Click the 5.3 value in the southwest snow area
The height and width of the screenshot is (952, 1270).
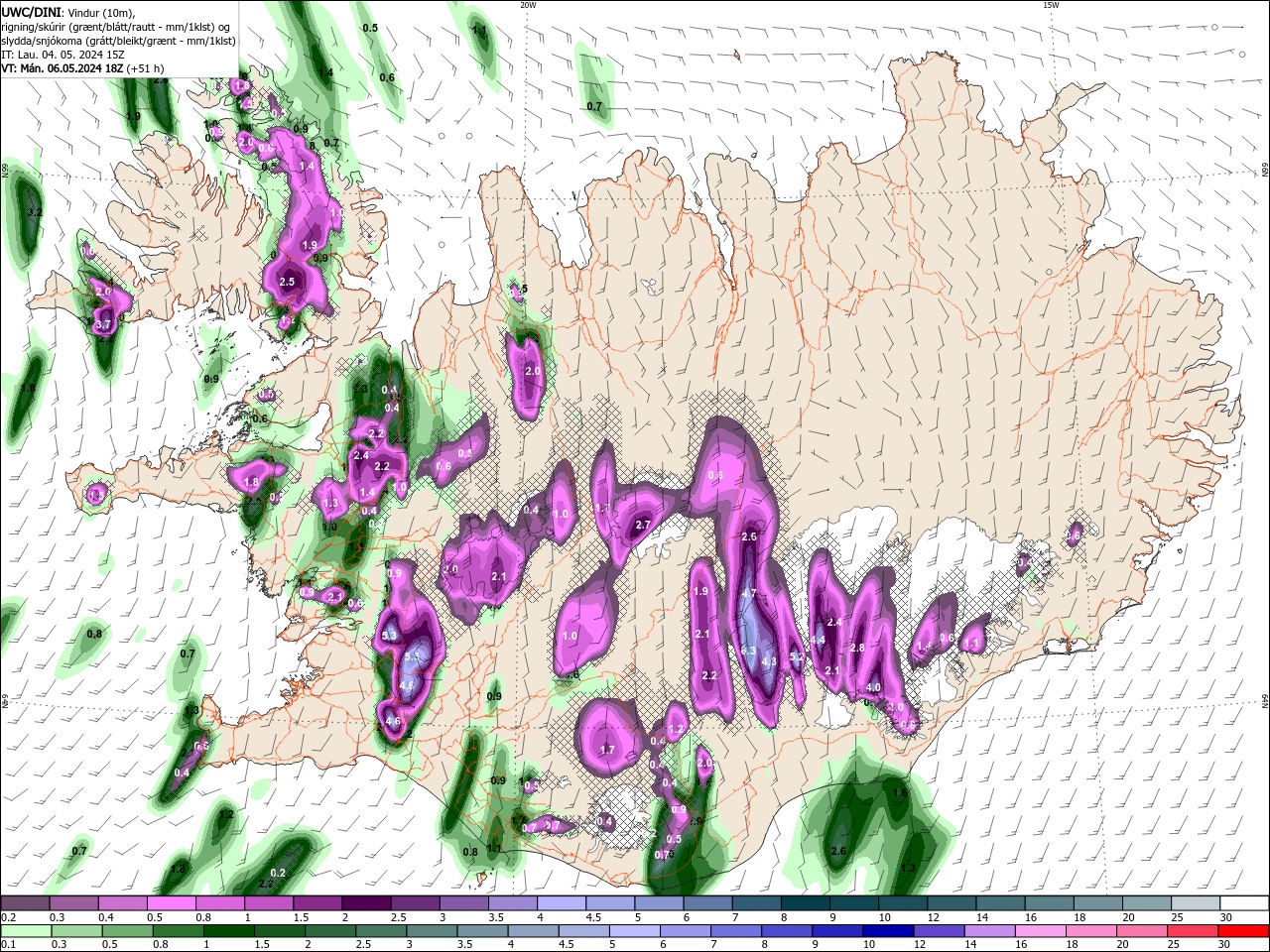(390, 635)
